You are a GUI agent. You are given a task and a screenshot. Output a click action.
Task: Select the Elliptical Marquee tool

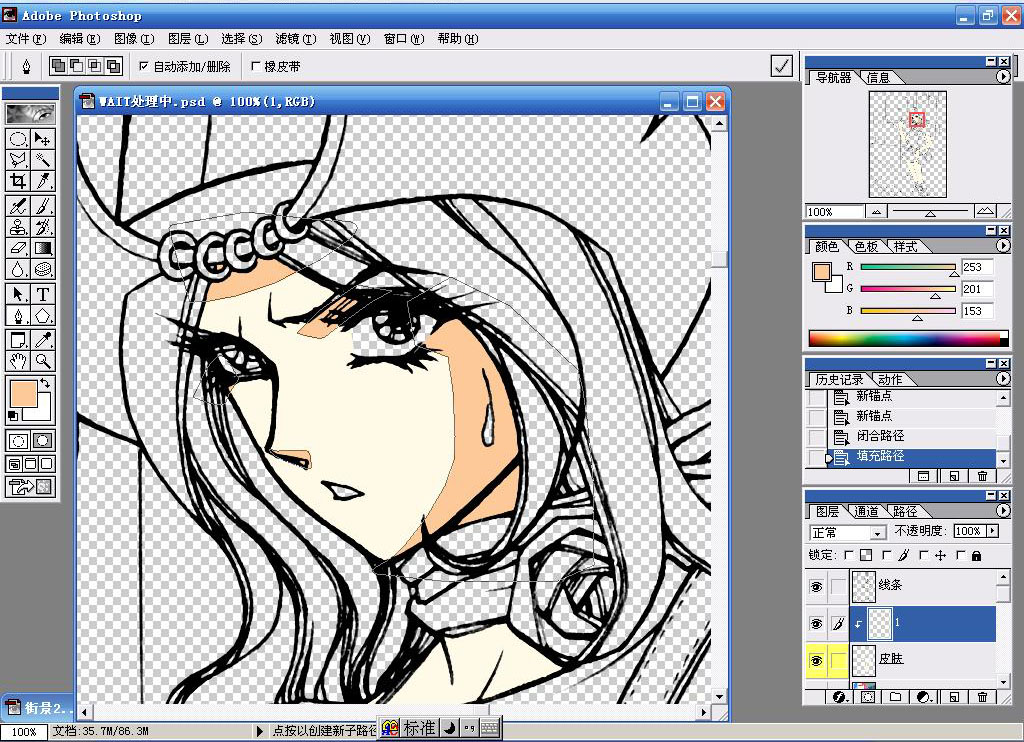click(18, 138)
